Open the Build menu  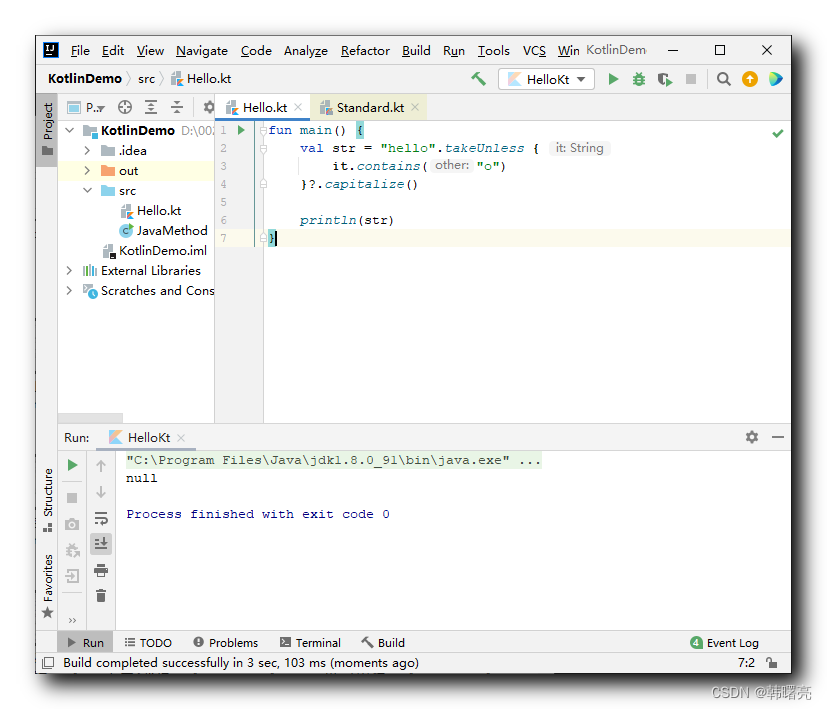[416, 51]
